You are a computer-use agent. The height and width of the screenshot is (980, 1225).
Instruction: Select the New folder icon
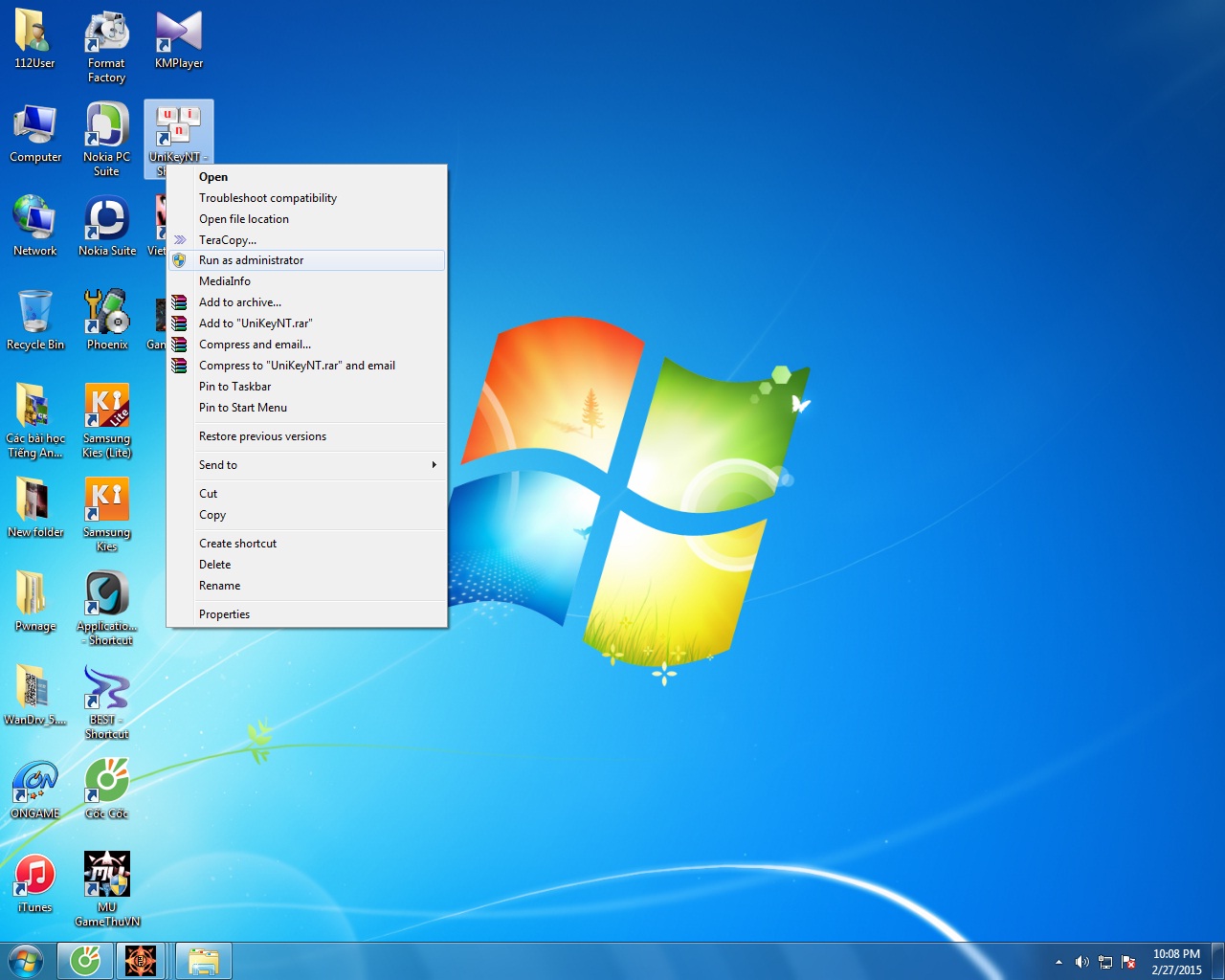coord(35,508)
